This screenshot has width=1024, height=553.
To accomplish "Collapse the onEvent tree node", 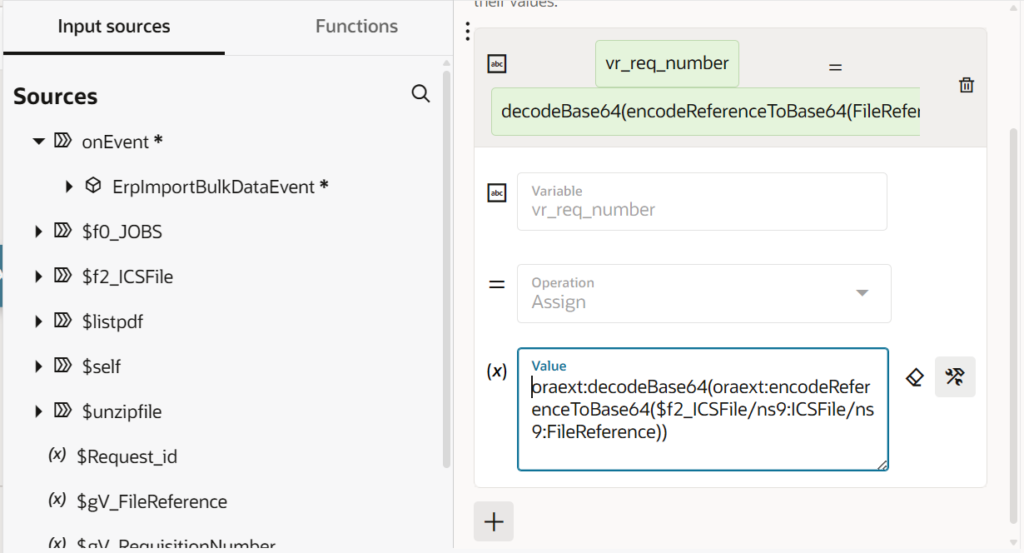I will [x=39, y=141].
